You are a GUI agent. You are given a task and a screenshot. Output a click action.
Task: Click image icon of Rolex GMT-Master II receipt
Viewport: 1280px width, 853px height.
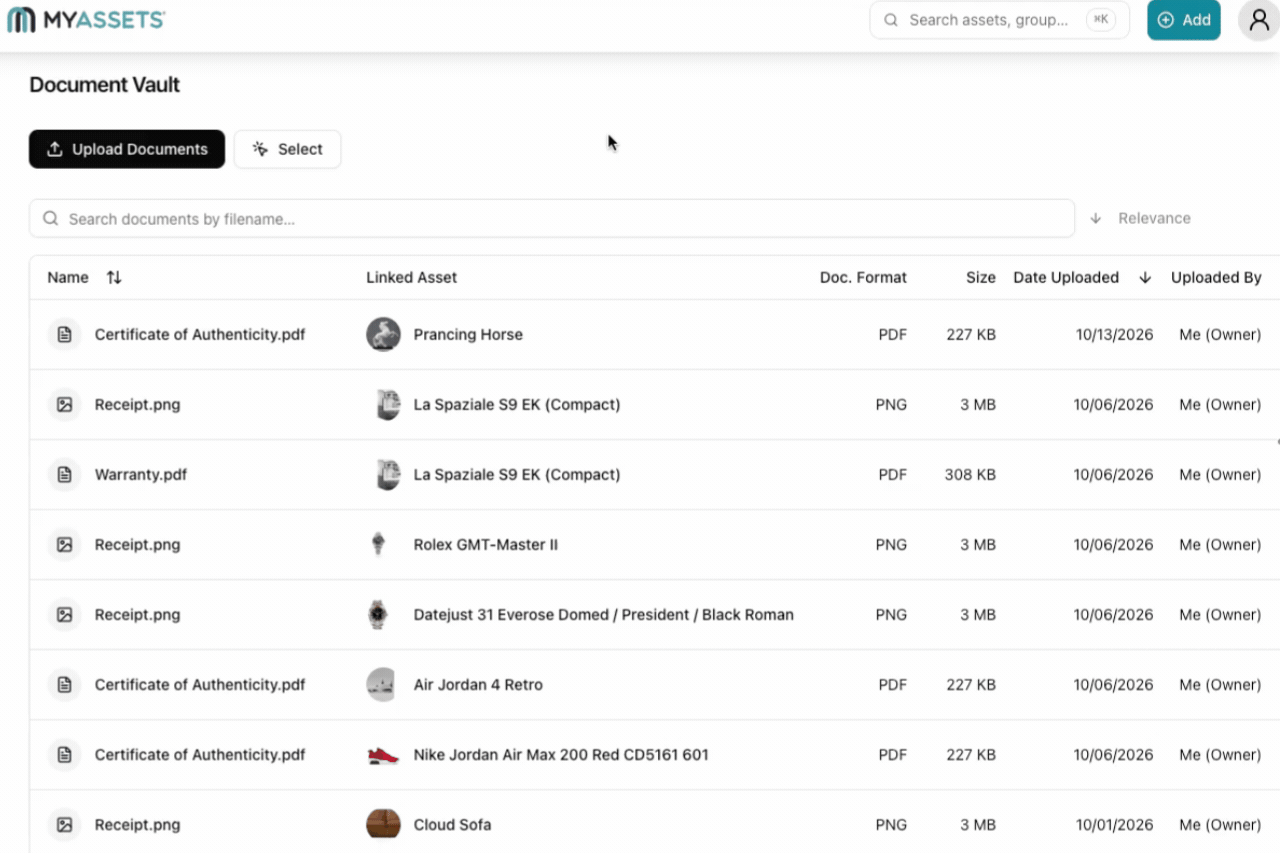click(64, 545)
